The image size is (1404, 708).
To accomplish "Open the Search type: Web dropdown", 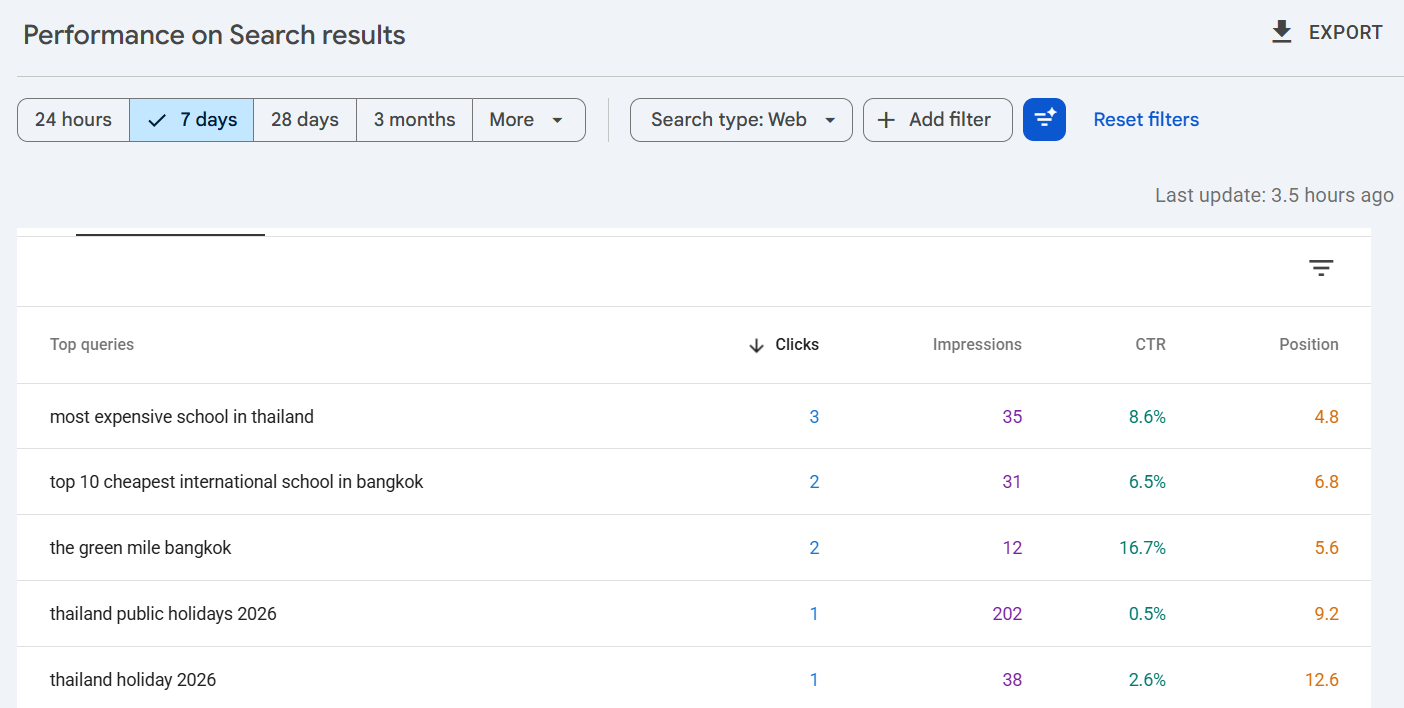I will pyautogui.click(x=741, y=120).
